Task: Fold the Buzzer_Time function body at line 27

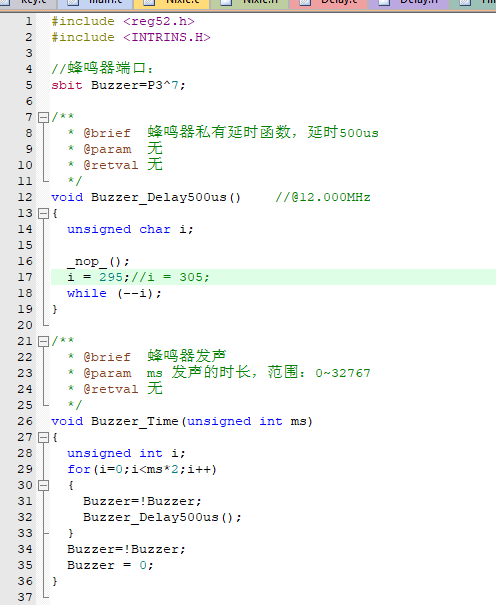Action: (x=43, y=438)
